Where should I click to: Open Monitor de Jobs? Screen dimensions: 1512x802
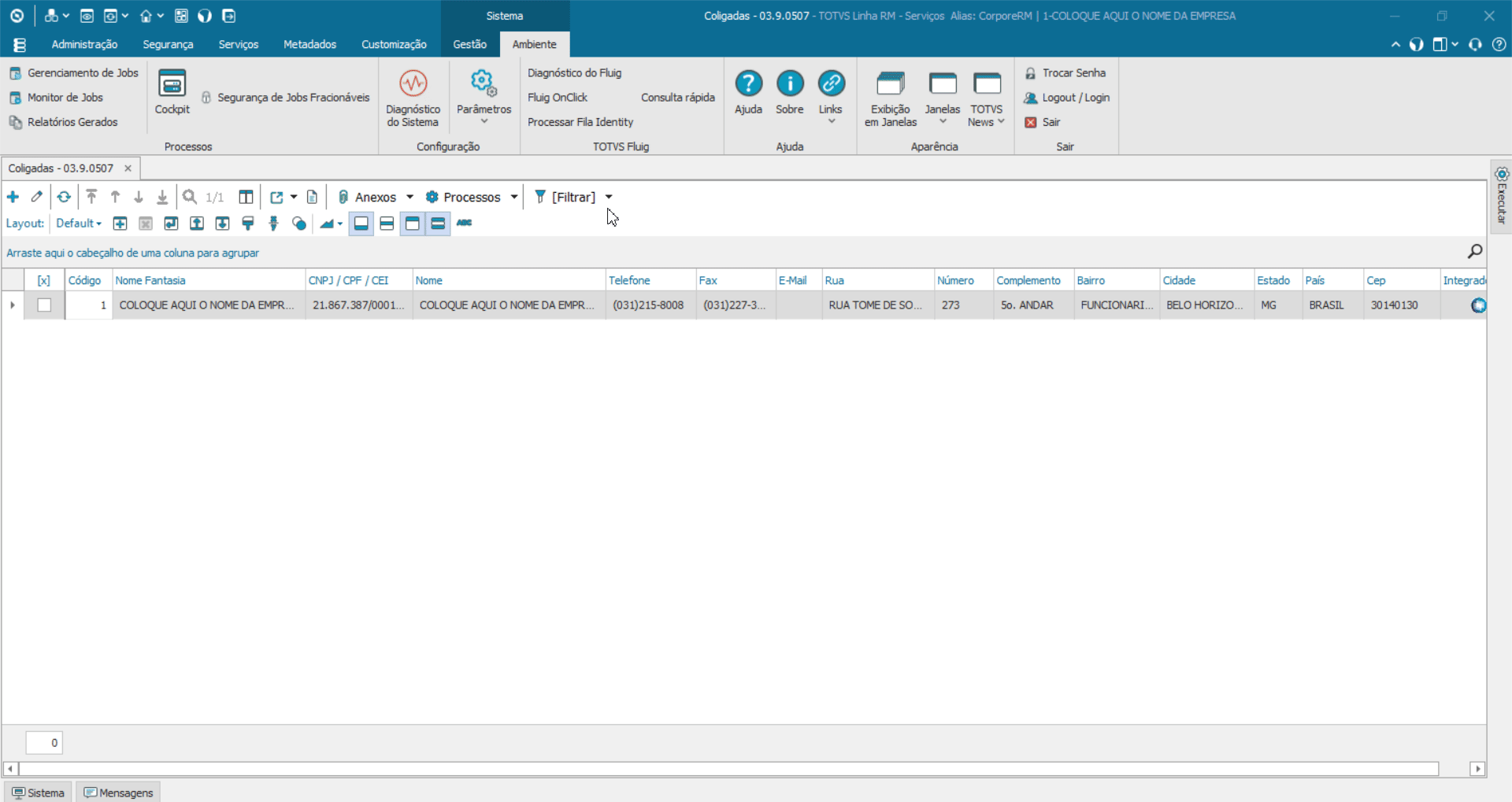pos(56,98)
